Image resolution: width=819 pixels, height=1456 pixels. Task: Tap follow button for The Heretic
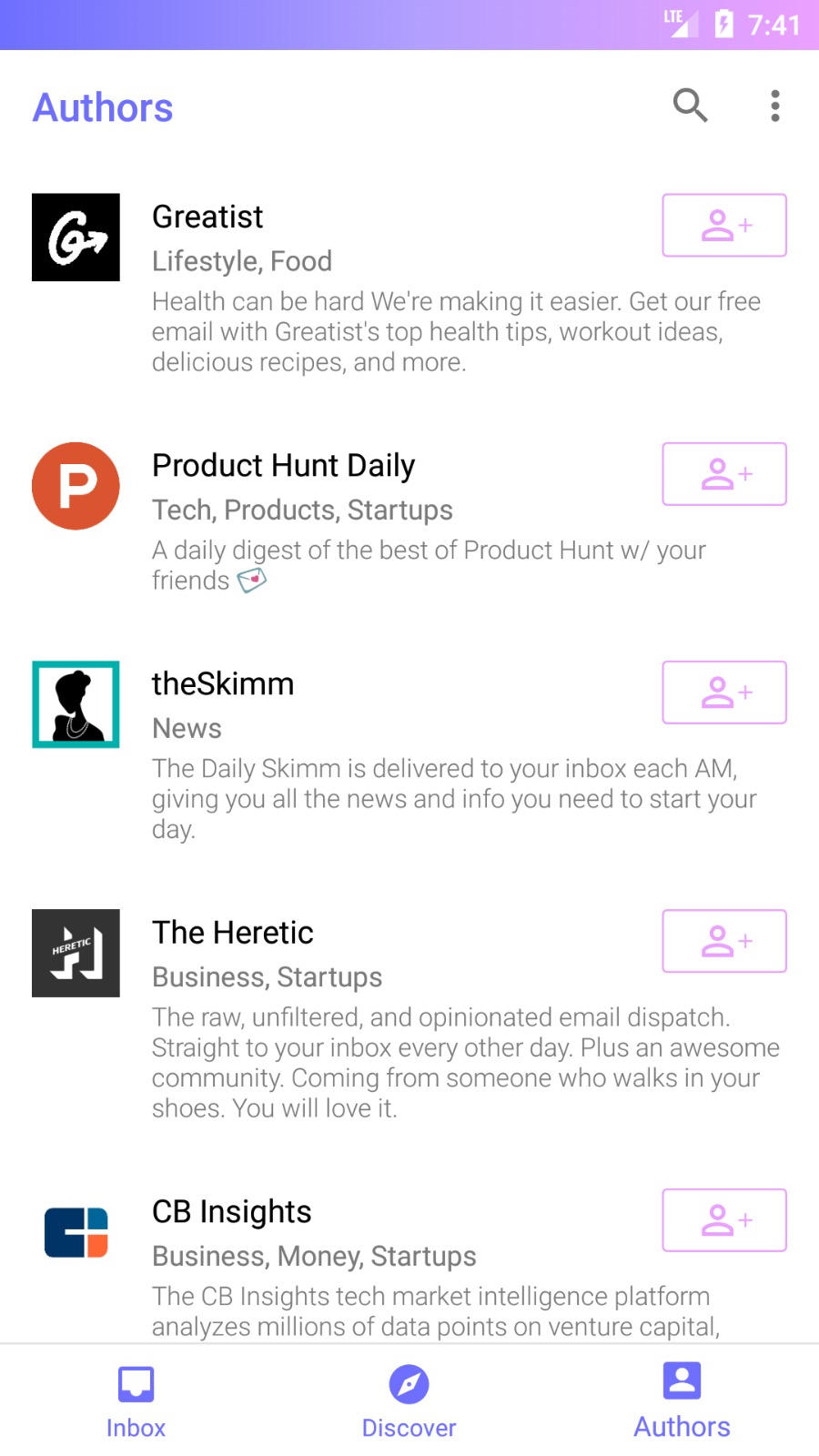click(723, 941)
